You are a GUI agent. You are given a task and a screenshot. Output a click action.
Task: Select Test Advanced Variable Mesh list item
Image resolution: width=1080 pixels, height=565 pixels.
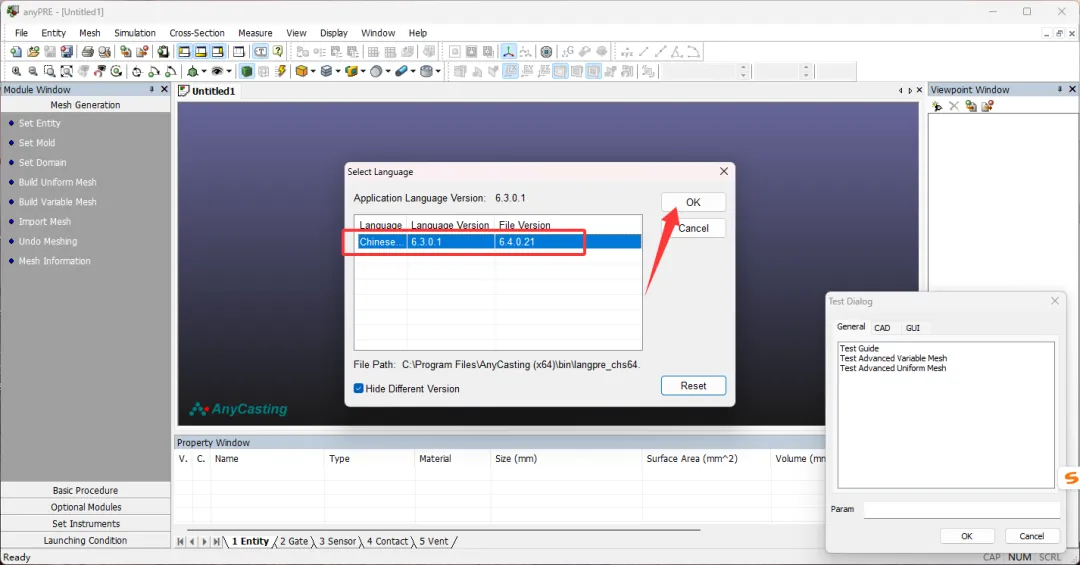[893, 358]
